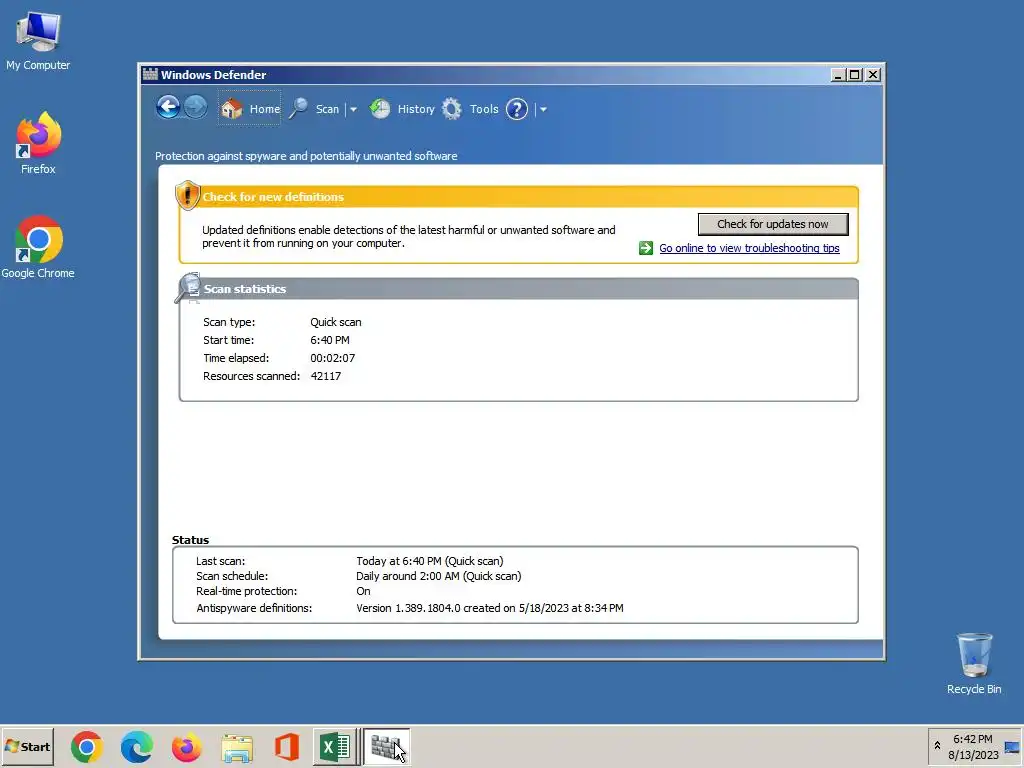
Task: Select the Protection against spyware subtitle text
Action: [306, 156]
